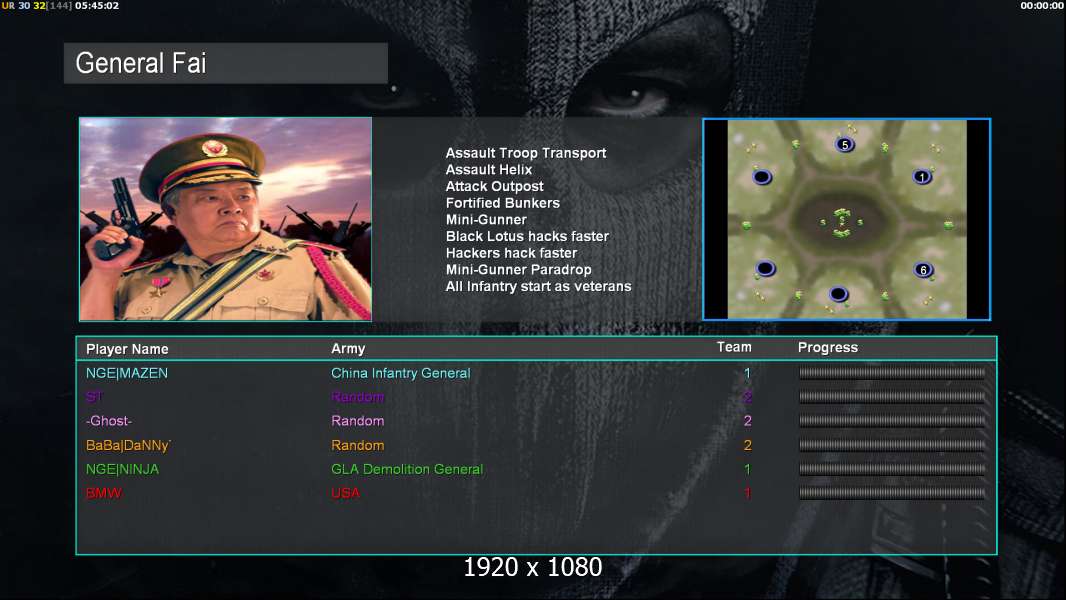Select start position 1 on the map preview
1066x600 pixels.
coord(922,177)
